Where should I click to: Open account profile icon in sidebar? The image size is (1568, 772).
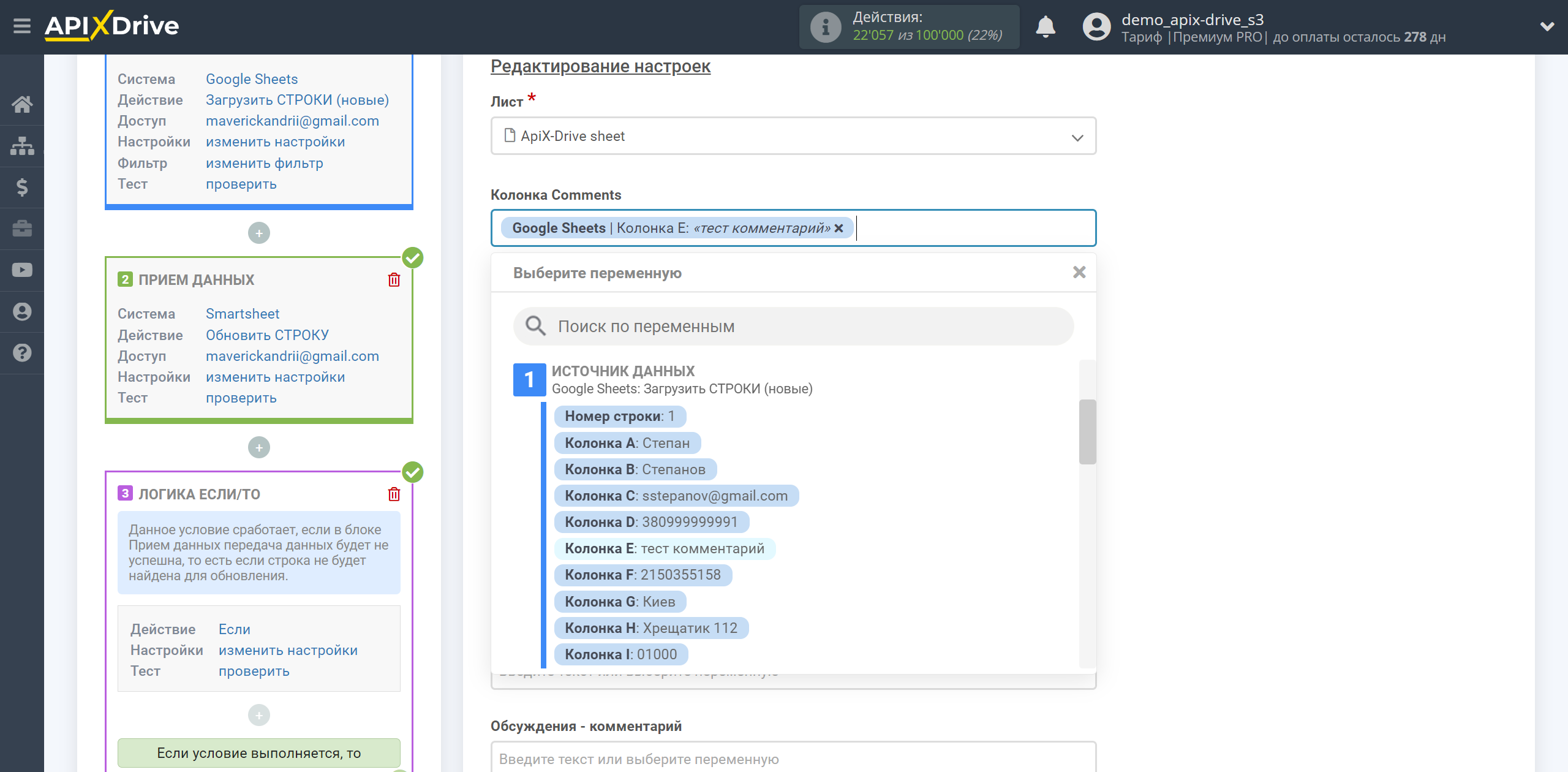pos(22,311)
